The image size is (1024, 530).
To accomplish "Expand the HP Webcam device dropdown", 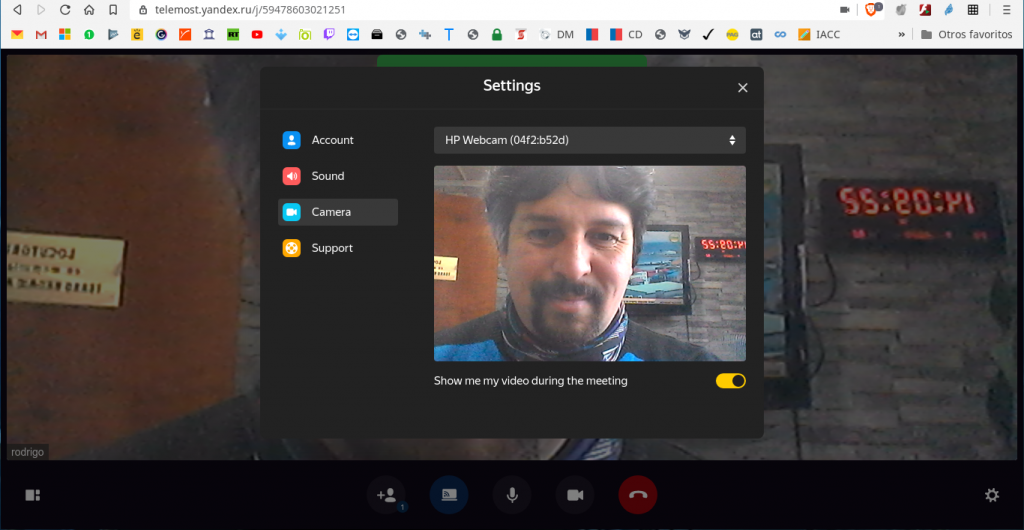I will [589, 140].
